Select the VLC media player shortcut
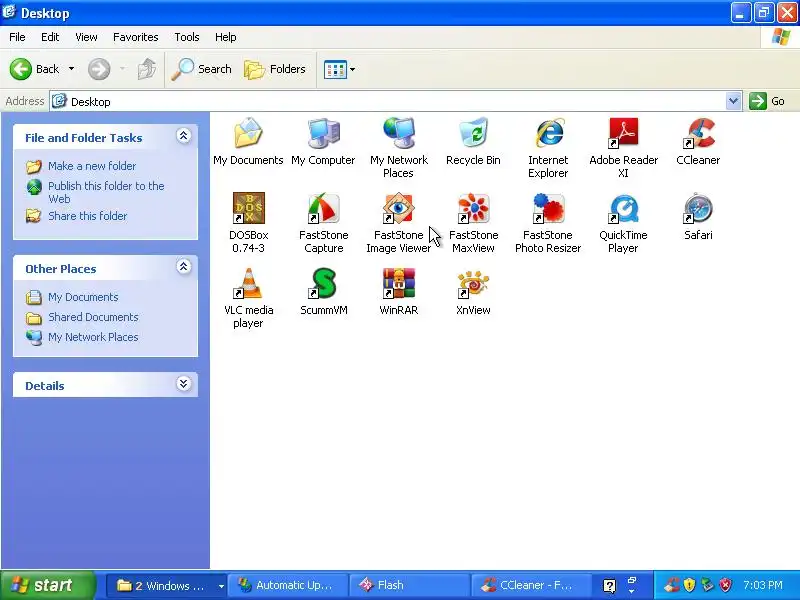Screen dimensions: 800x600 (x=248, y=297)
